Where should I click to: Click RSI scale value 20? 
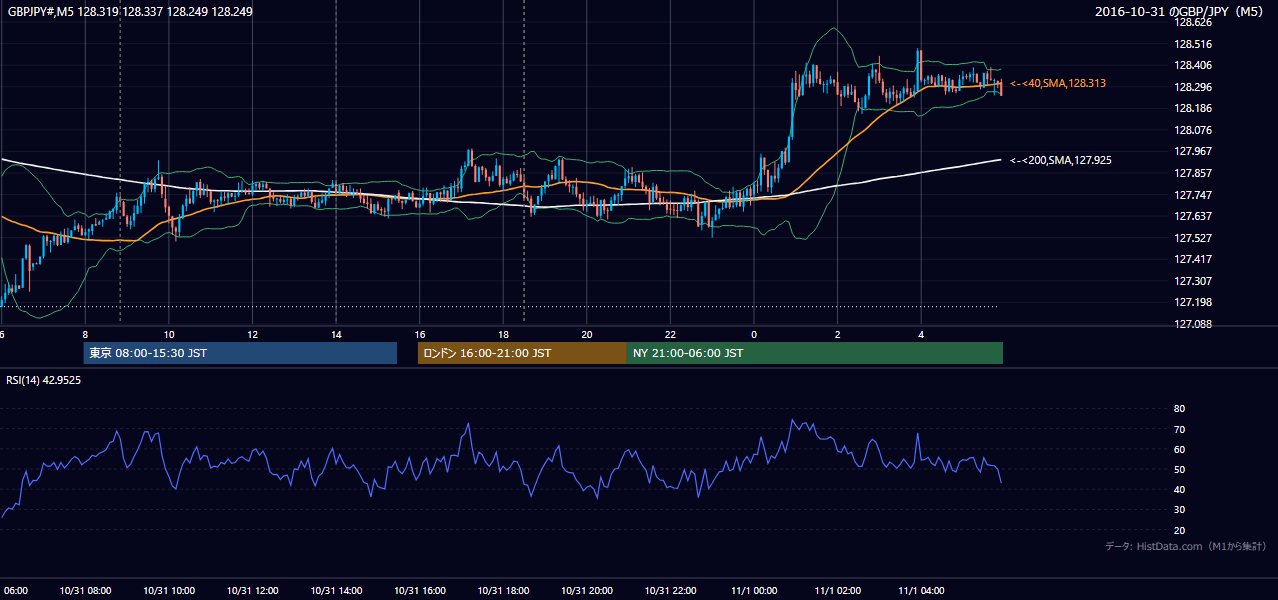tap(1179, 531)
